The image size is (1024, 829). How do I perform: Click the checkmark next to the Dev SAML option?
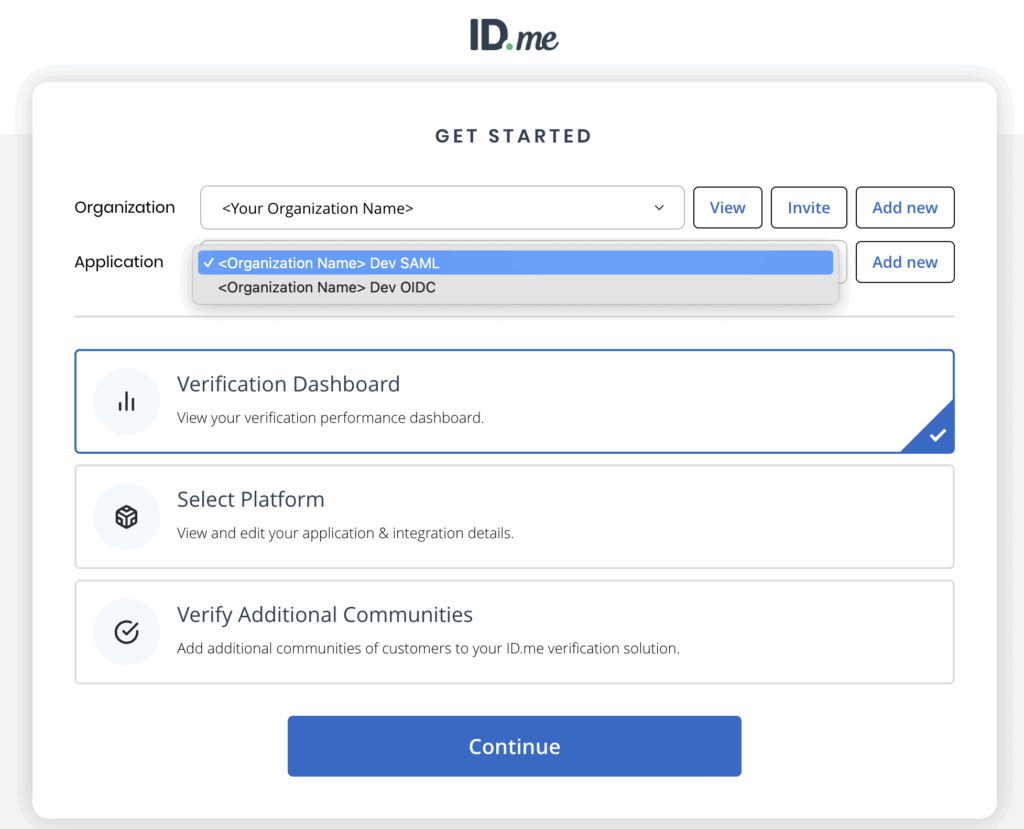[208, 263]
